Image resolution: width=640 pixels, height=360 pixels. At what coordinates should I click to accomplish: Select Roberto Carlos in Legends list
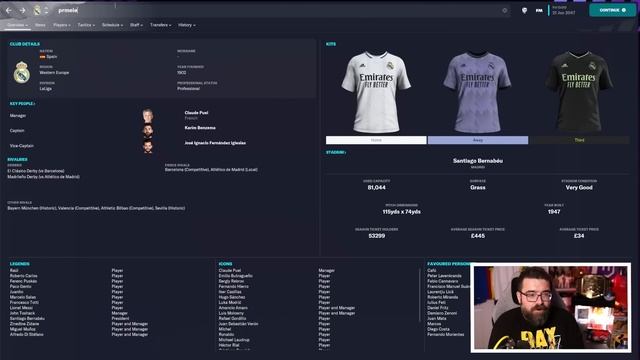(24, 276)
